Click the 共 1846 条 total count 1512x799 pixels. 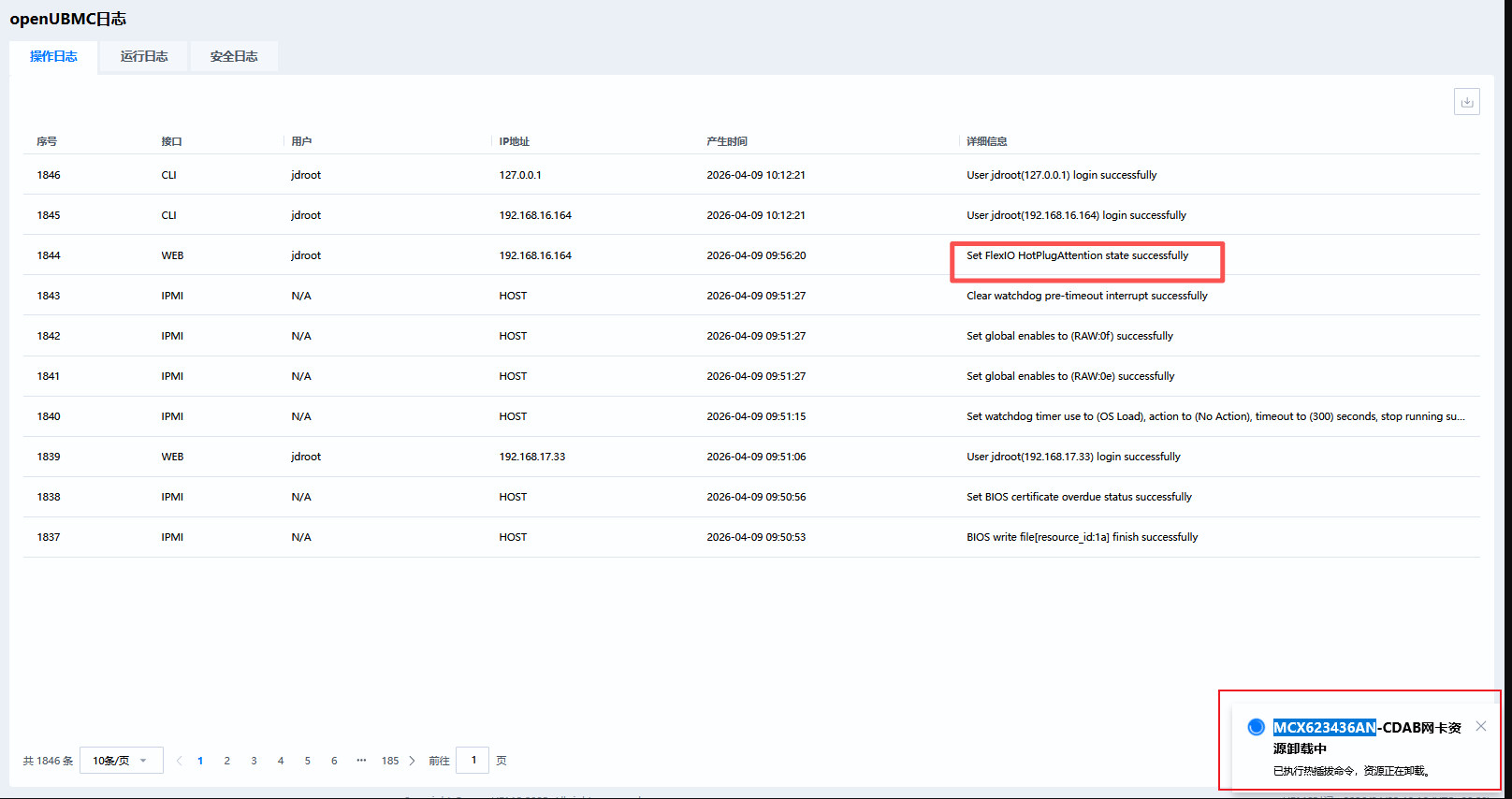(48, 761)
